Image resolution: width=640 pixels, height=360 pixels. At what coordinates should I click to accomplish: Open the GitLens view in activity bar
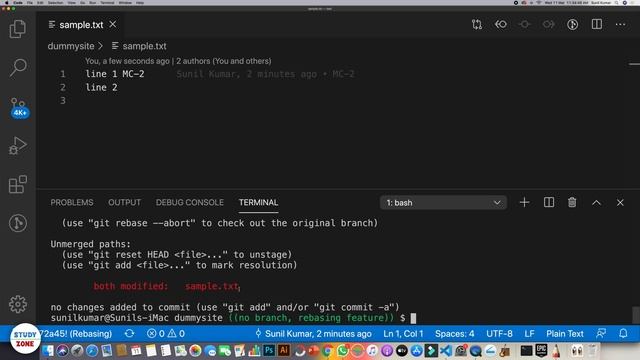click(18, 223)
